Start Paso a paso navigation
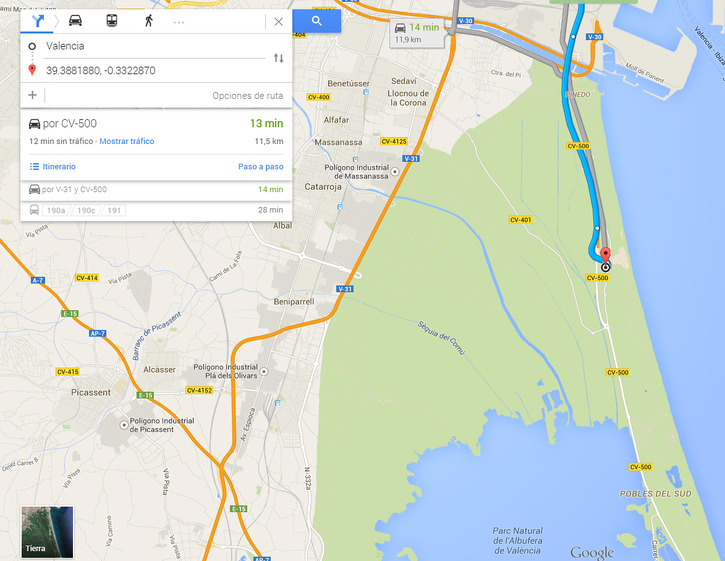725x561 pixels. pyautogui.click(x=261, y=166)
